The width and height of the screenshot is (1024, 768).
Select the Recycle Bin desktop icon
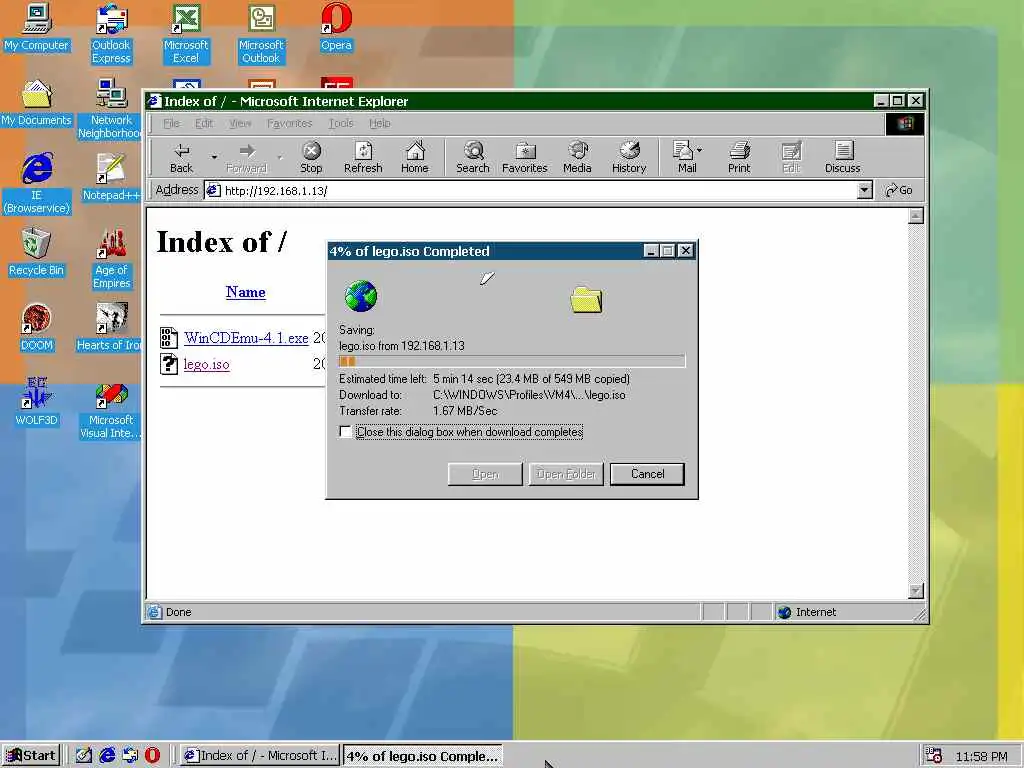click(37, 253)
